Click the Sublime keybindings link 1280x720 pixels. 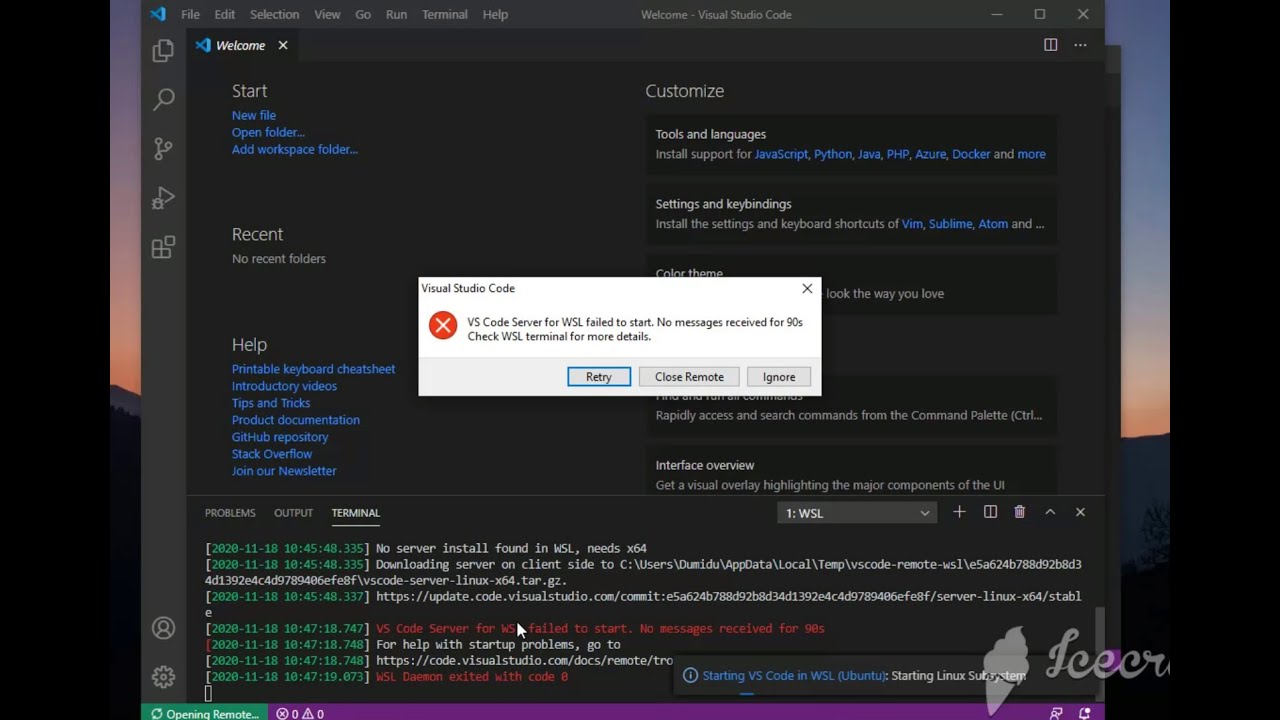950,224
